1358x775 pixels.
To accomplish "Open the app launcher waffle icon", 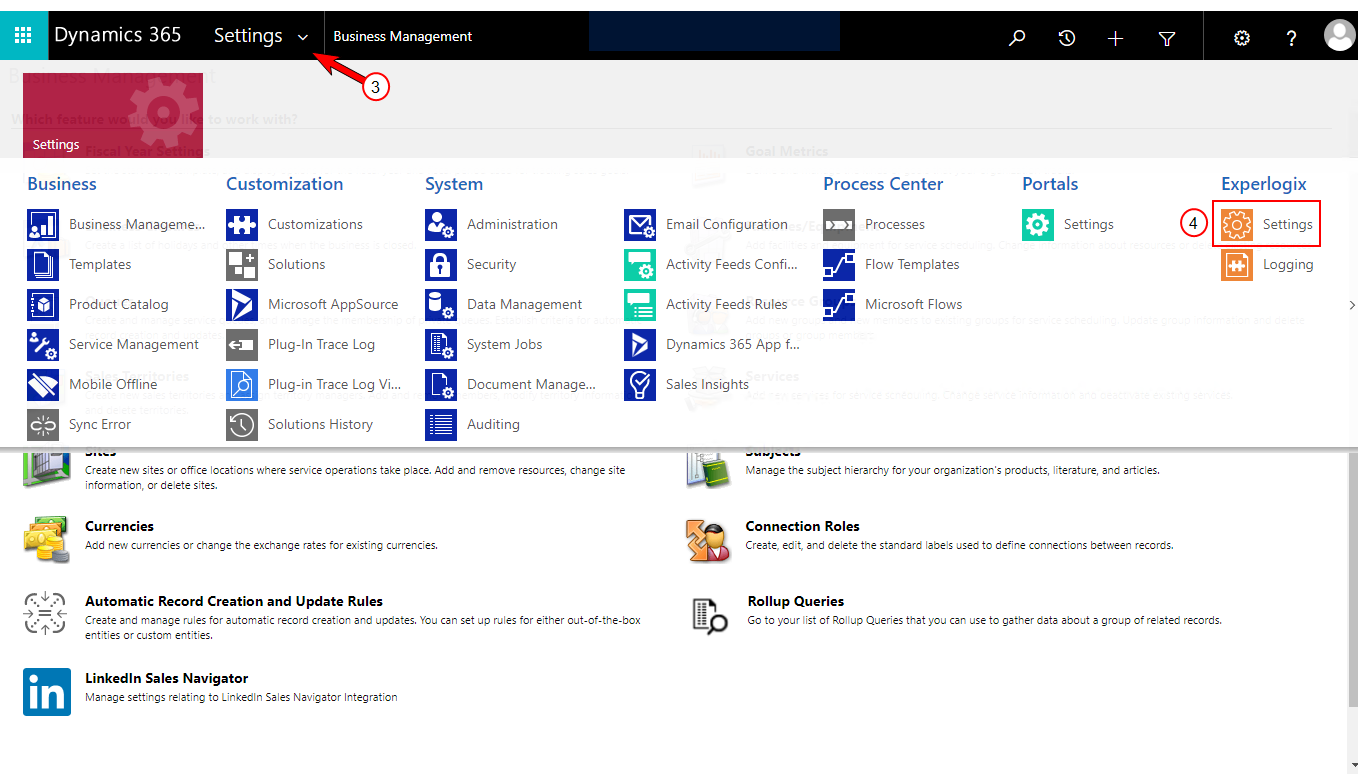I will click(x=23, y=36).
